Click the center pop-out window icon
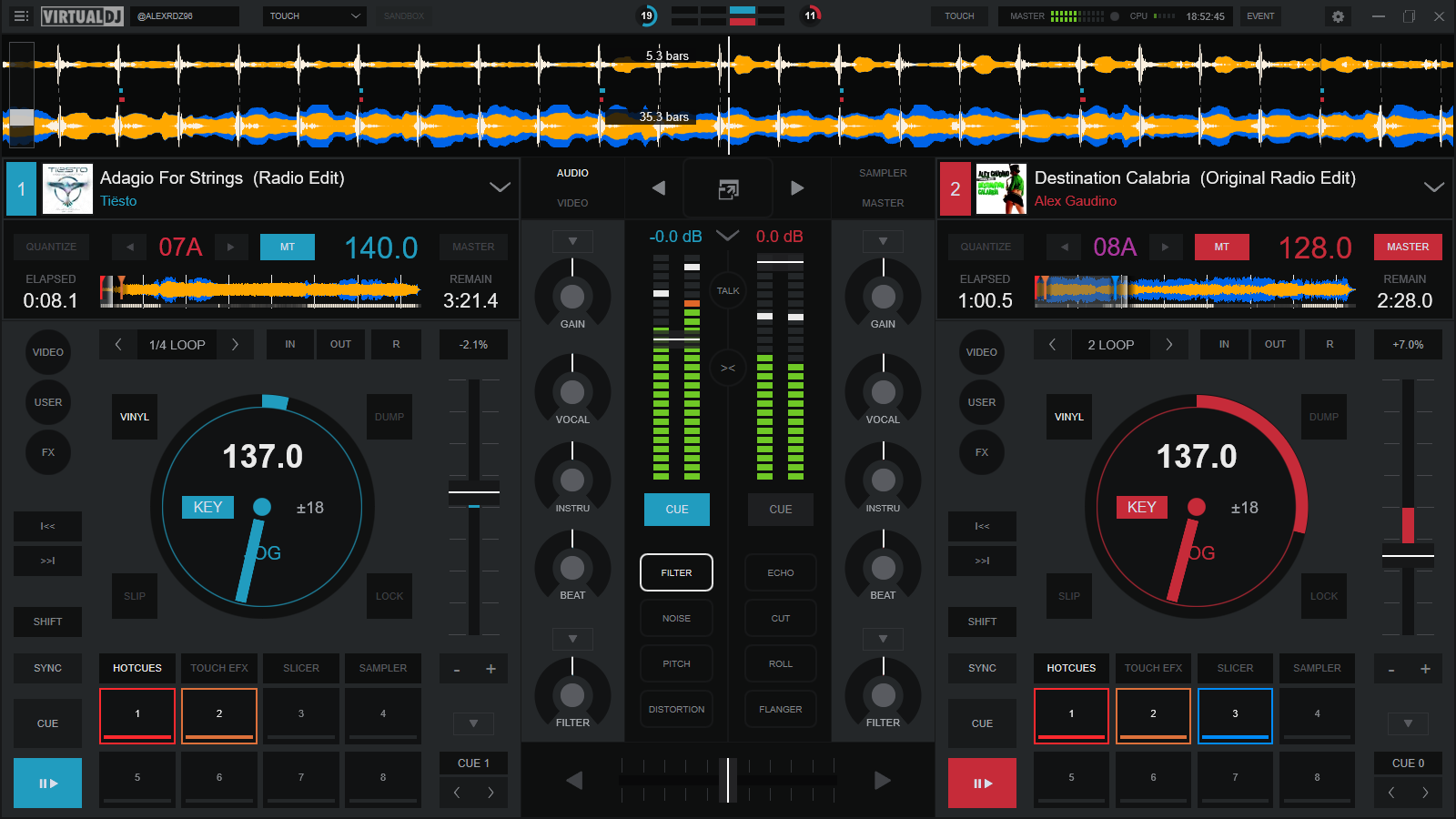The height and width of the screenshot is (819, 1456). 728,188
